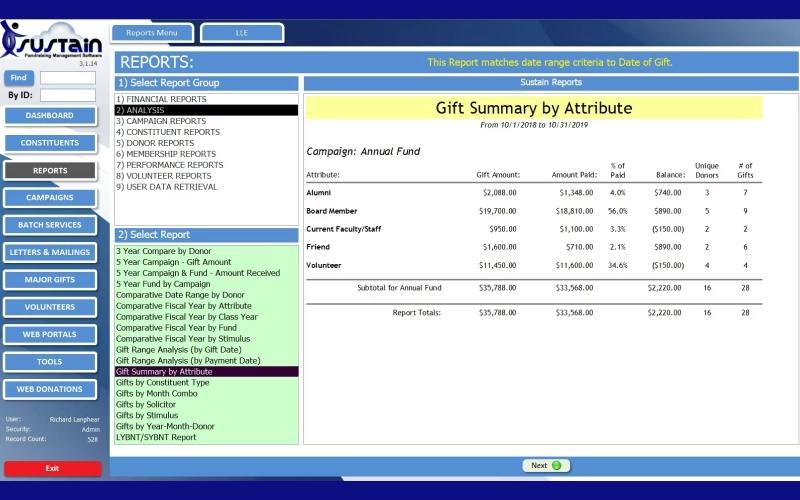Image resolution: width=800 pixels, height=500 pixels.
Task: Select User Data Retrieval group
Action: tap(167, 187)
